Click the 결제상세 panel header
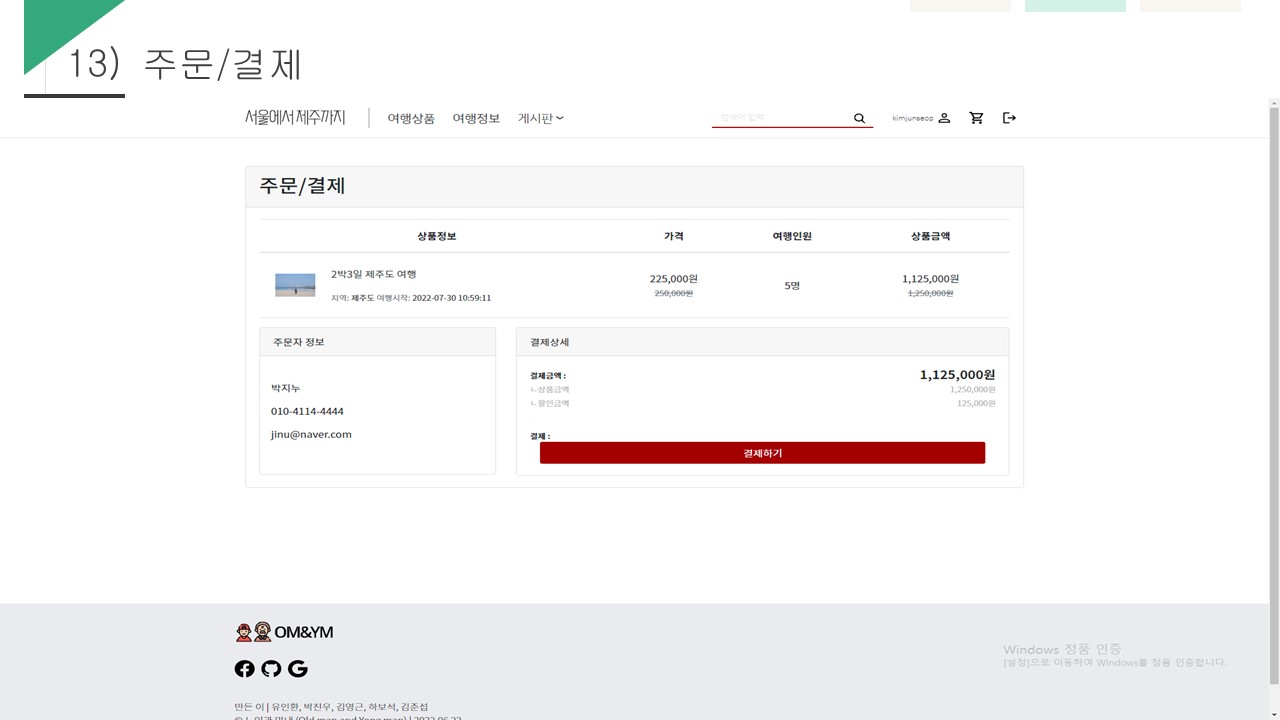1280x720 pixels. (762, 342)
